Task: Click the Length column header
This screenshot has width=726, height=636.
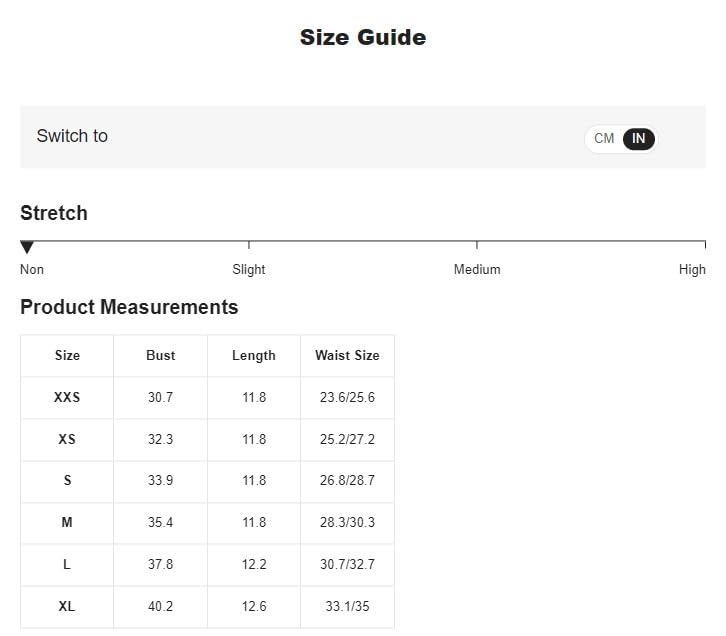Action: click(254, 355)
